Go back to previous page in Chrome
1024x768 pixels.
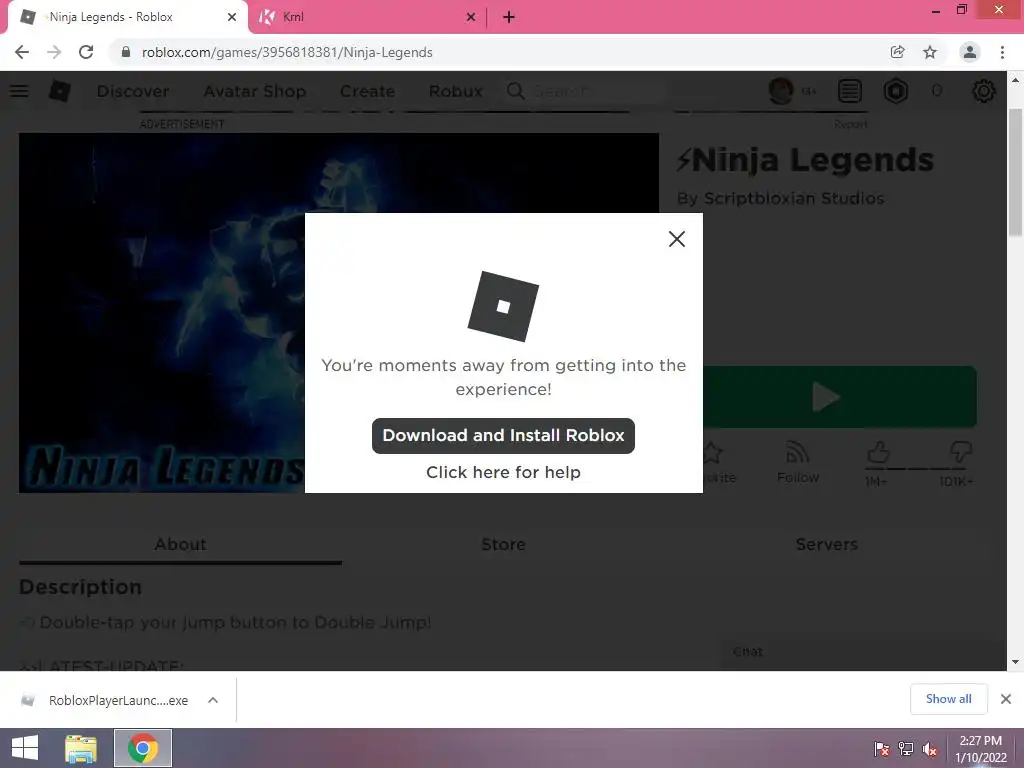pos(22,52)
